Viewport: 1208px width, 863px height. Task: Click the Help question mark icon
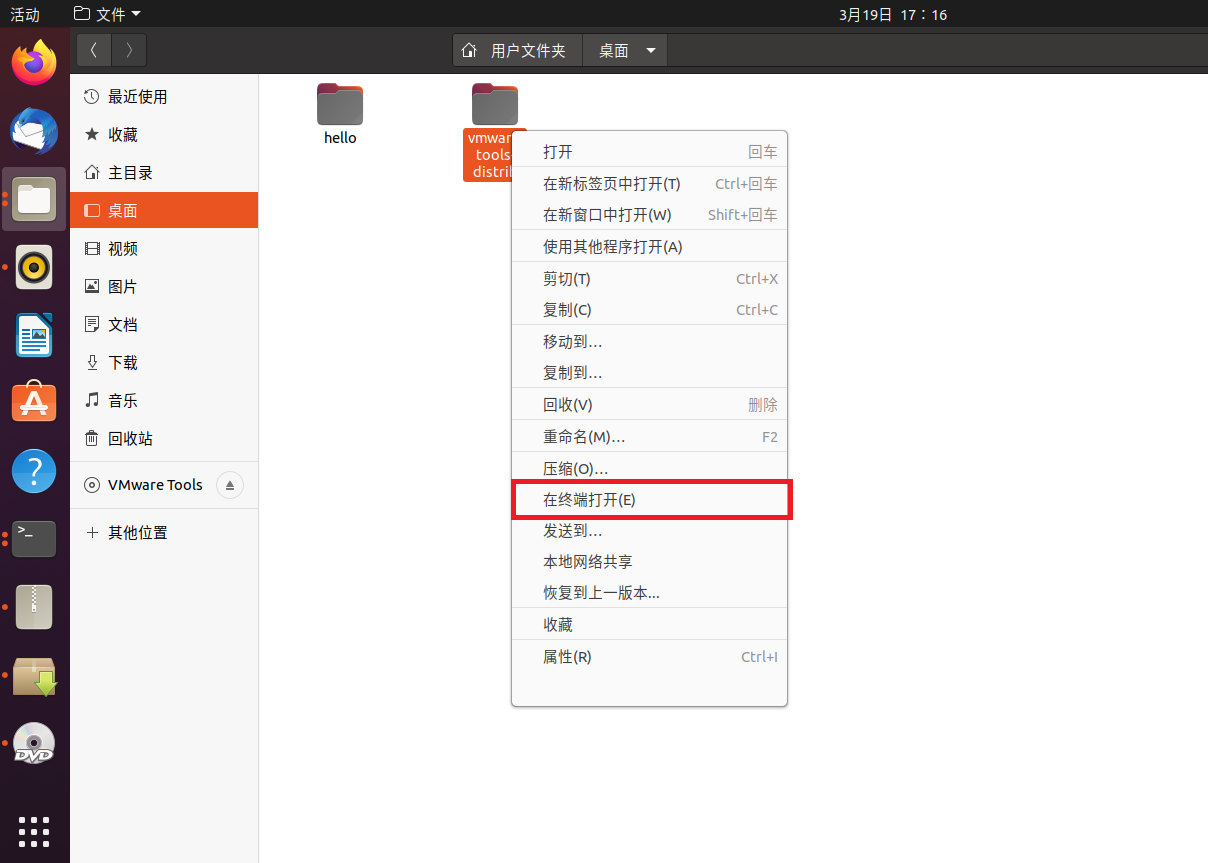tap(34, 471)
